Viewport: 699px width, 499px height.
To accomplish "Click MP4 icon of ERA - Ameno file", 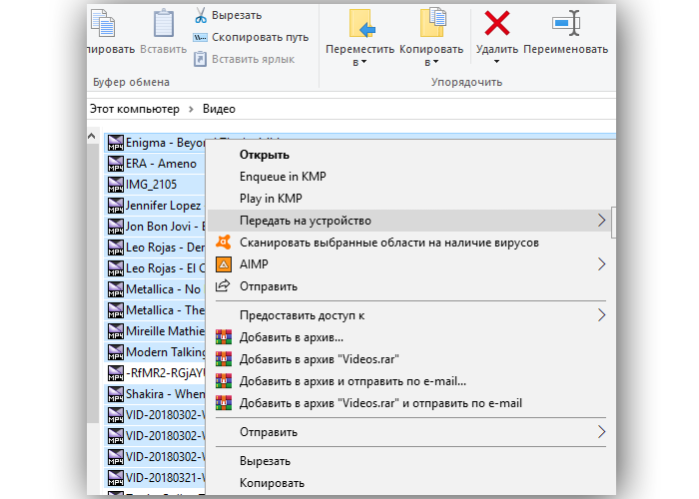I will point(116,164).
